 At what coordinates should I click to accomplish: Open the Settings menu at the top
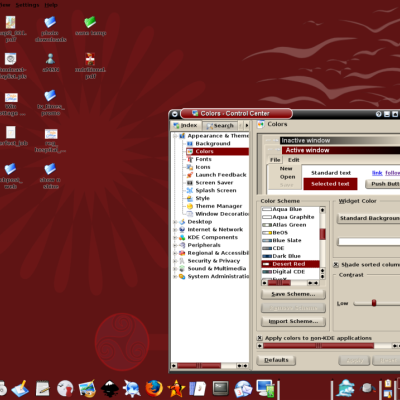click(x=27, y=5)
